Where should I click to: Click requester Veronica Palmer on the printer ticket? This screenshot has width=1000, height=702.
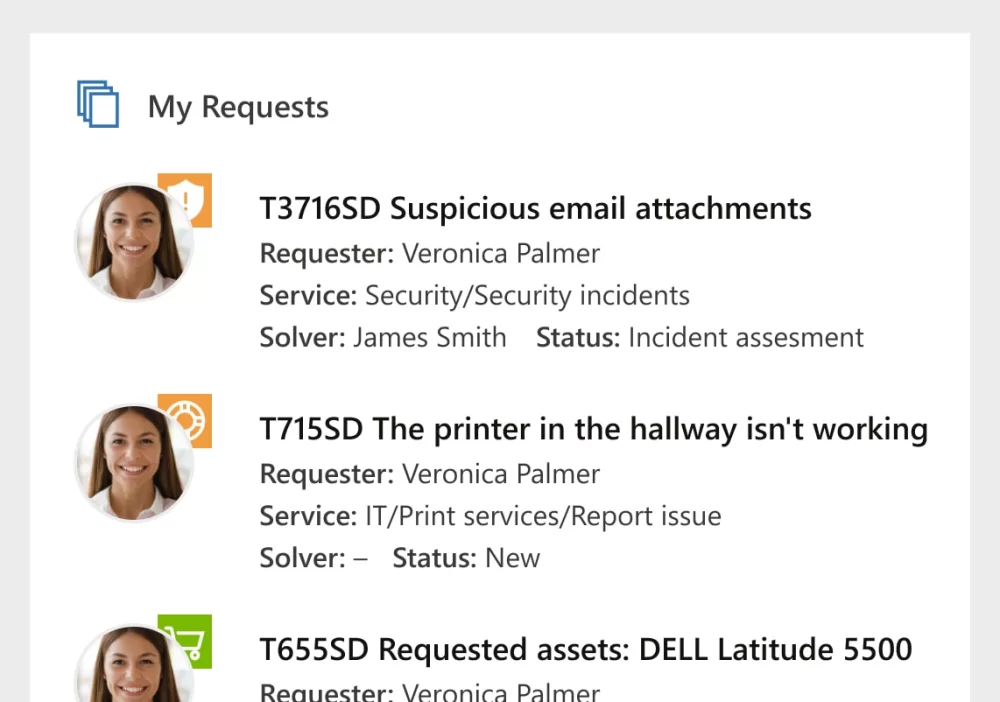500,474
